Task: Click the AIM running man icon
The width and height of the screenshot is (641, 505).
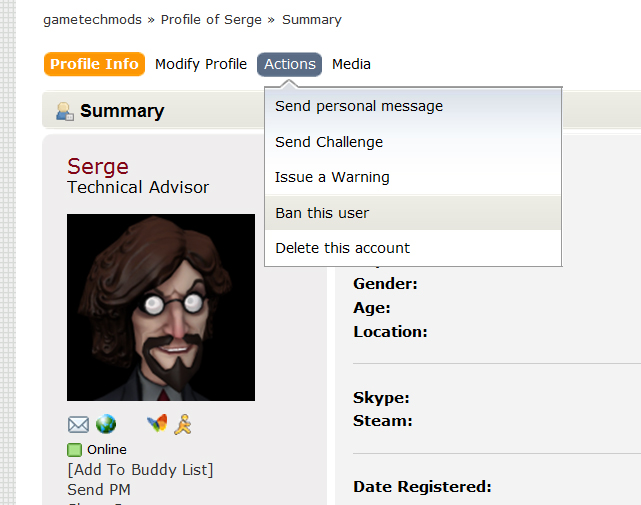Action: tap(183, 424)
